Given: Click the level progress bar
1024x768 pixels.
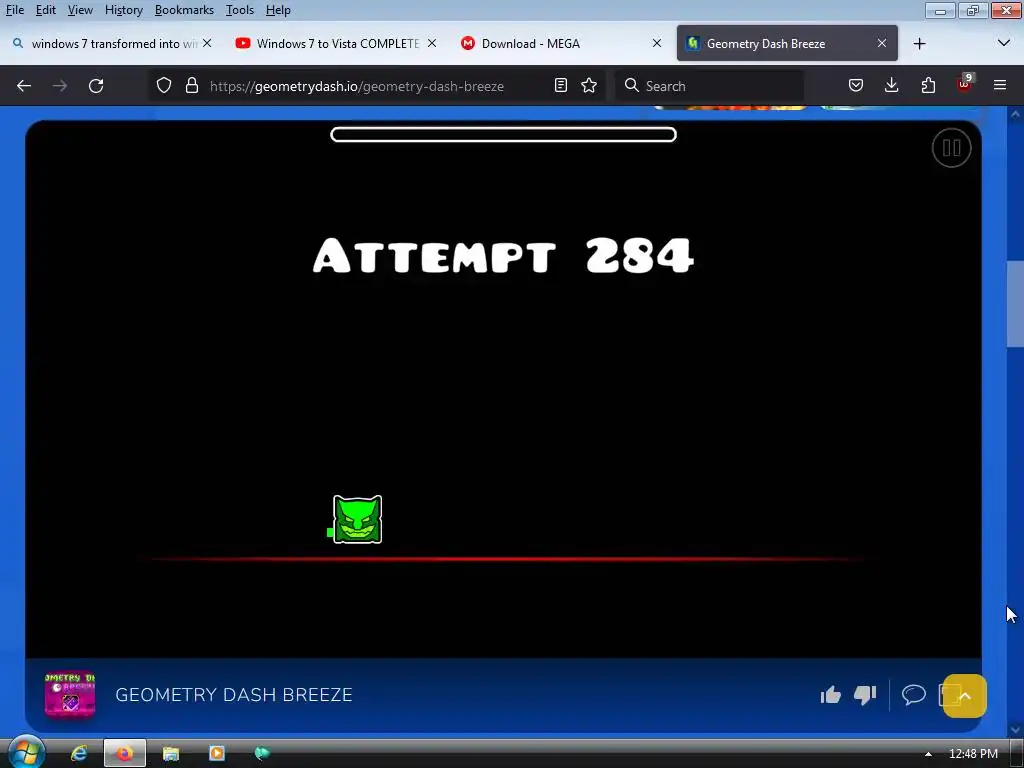Looking at the screenshot, I should (x=503, y=135).
